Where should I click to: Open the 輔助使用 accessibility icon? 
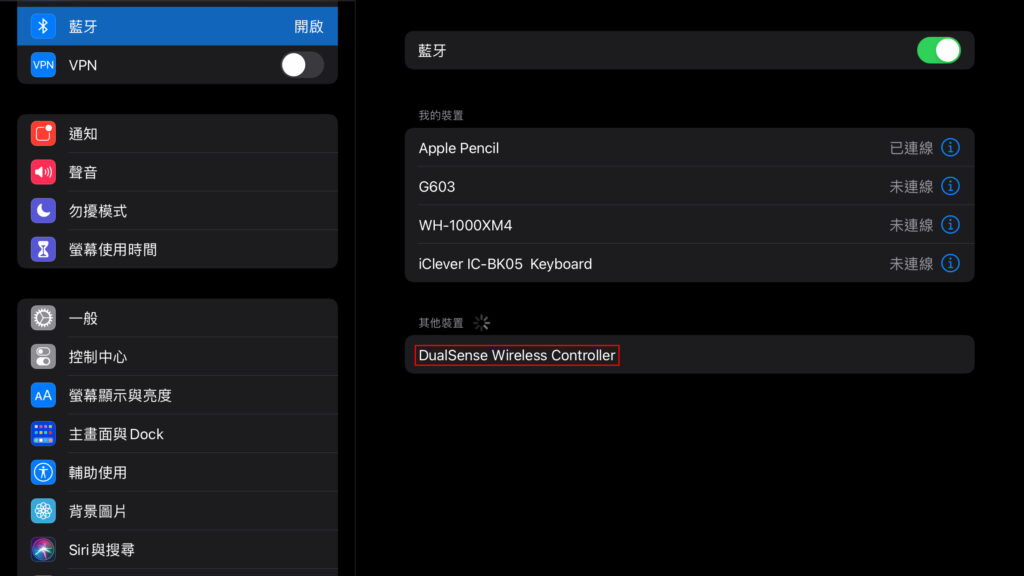43,472
